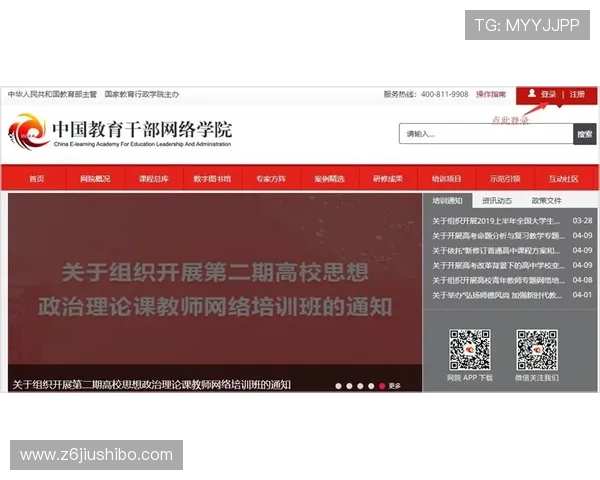Open notice 关于开展高考命题分析与复习教学专题

pos(498,236)
